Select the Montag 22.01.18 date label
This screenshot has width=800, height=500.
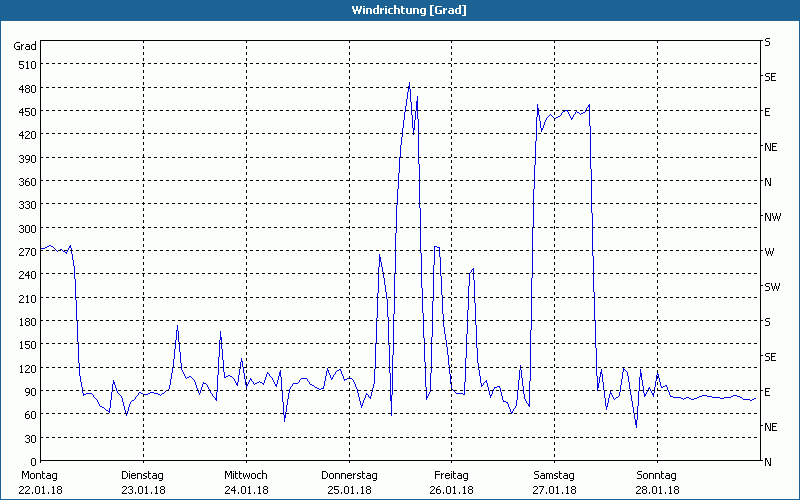tap(39, 482)
